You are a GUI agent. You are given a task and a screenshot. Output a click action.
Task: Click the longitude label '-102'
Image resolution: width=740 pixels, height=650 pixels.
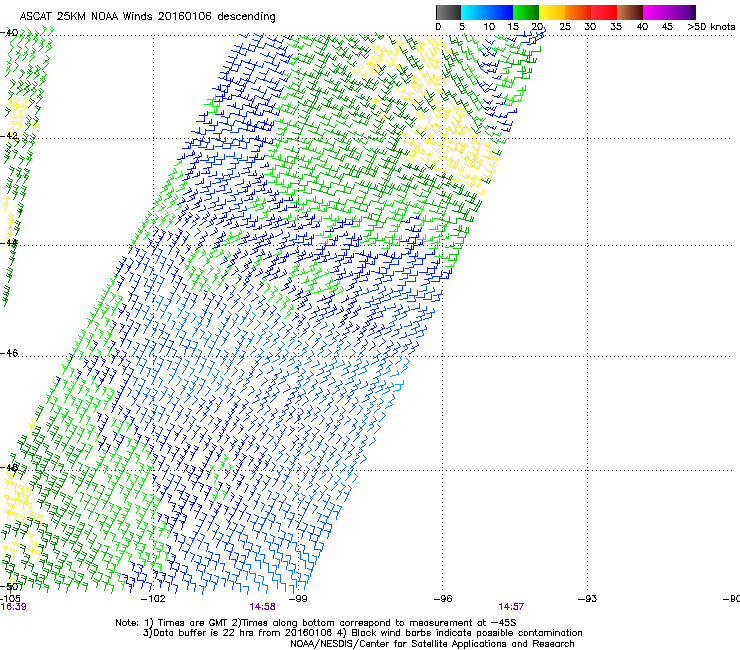click(x=153, y=599)
